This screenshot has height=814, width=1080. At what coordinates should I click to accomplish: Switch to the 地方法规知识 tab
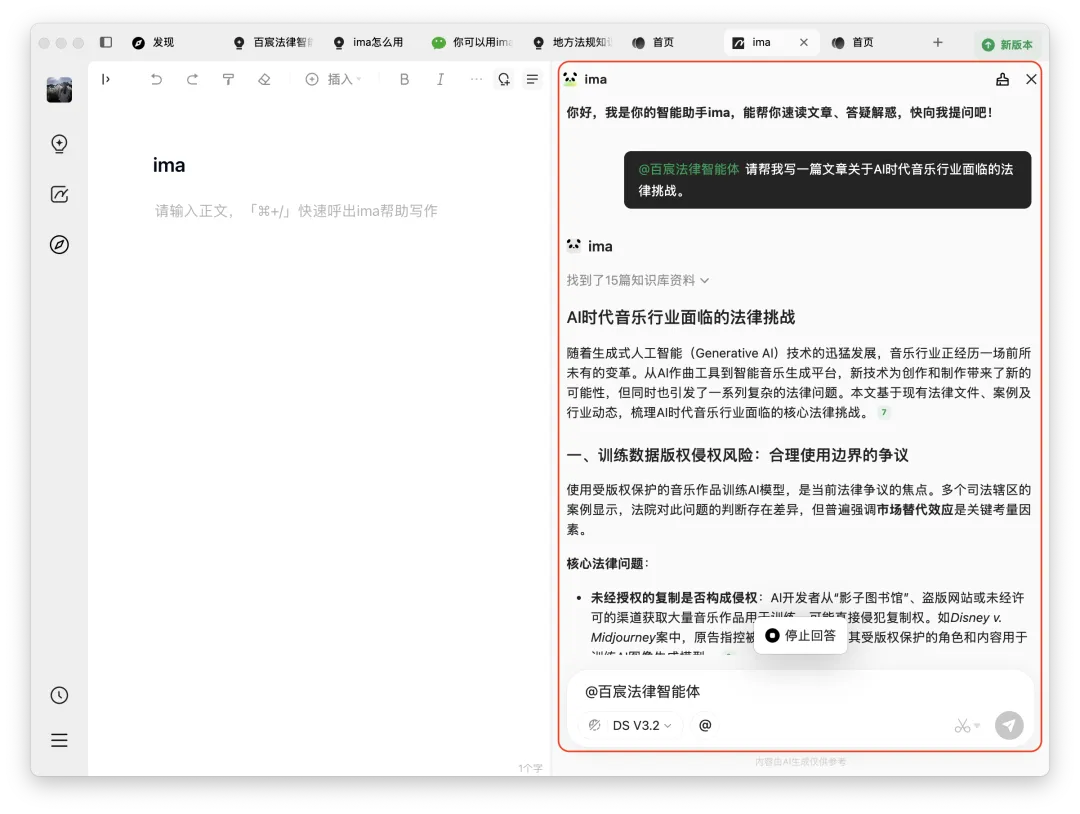click(573, 43)
